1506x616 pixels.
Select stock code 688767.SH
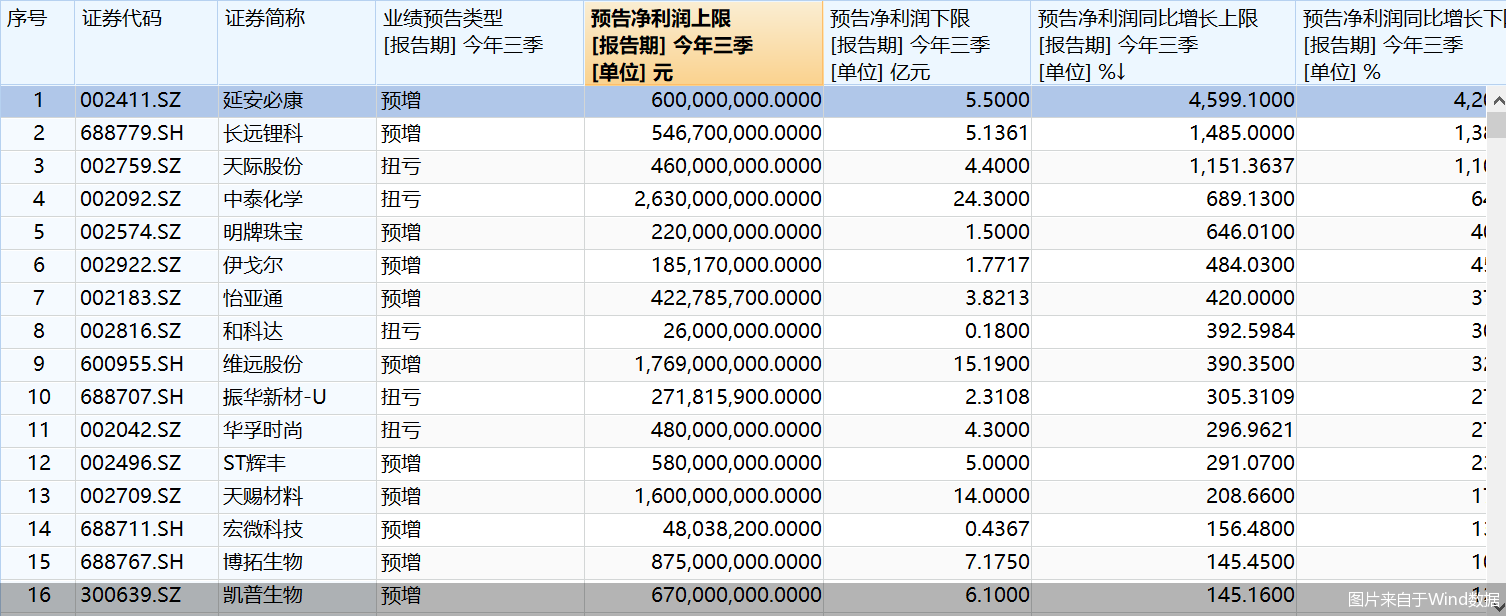(132, 562)
